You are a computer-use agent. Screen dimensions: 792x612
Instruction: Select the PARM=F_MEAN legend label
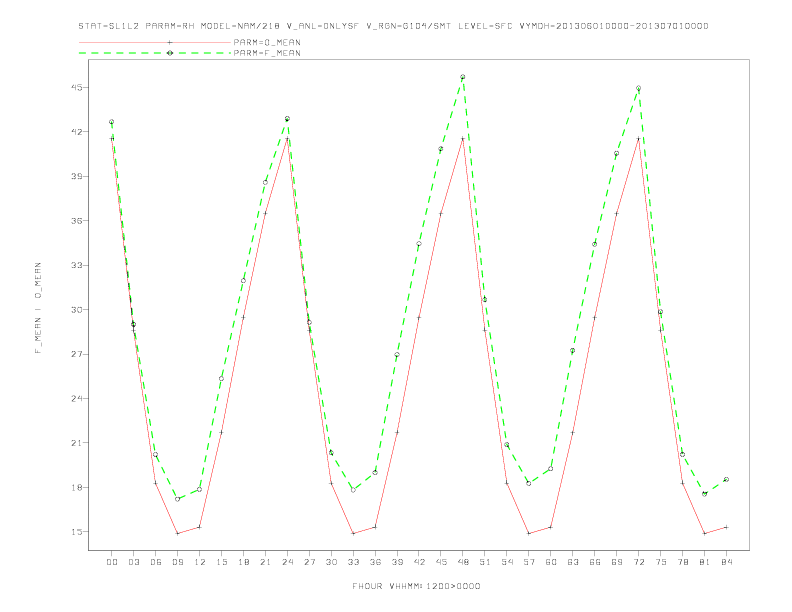(x=267, y=53)
